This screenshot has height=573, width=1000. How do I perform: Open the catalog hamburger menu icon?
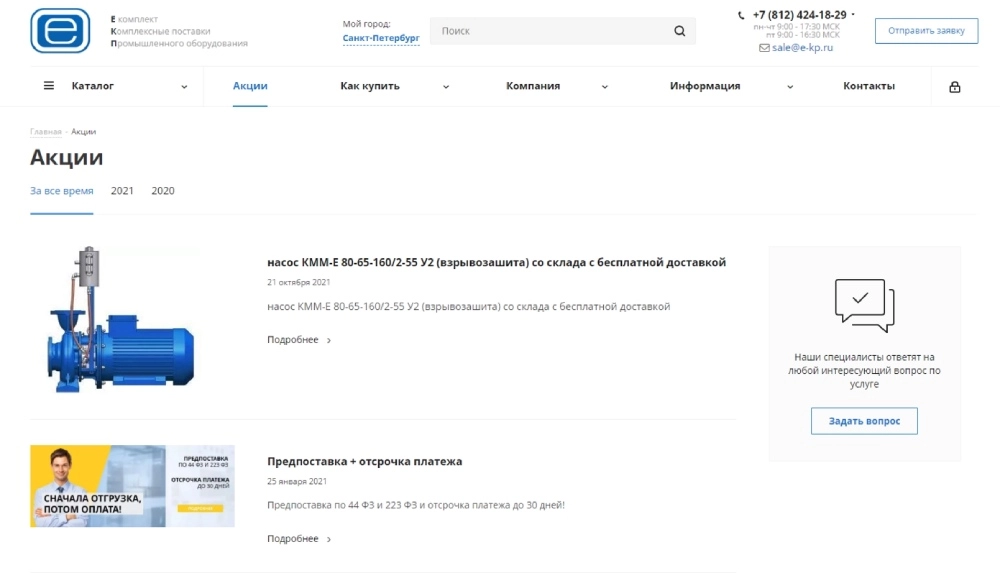[x=48, y=86]
